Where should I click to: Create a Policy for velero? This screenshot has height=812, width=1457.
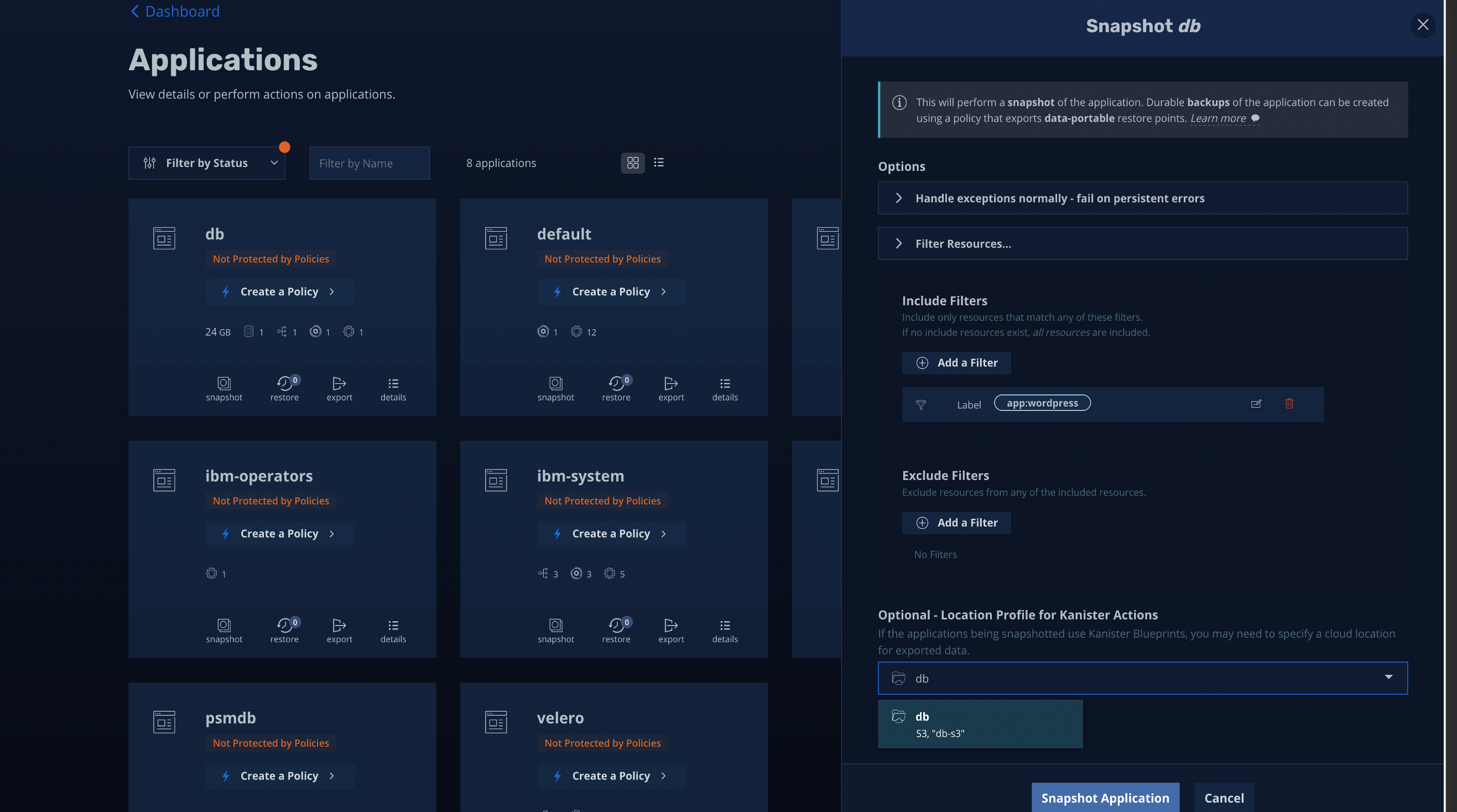(611, 776)
